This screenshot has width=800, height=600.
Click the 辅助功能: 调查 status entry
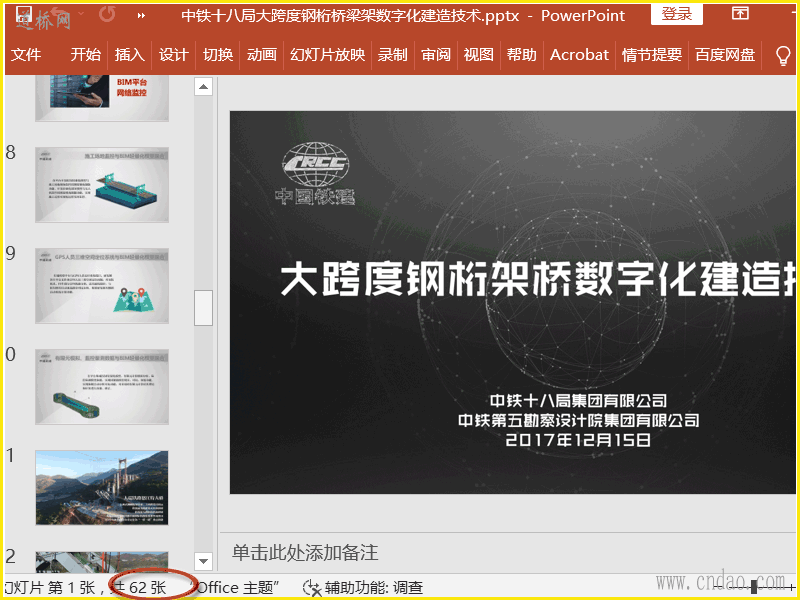tap(373, 588)
